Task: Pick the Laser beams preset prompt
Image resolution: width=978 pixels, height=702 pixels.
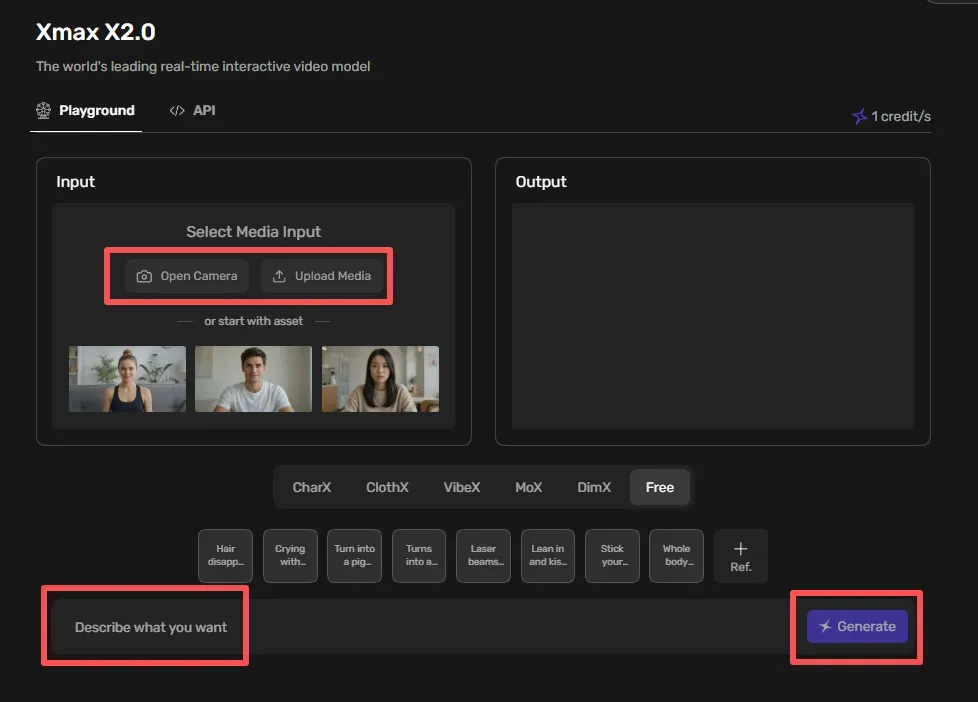Action: tap(483, 556)
